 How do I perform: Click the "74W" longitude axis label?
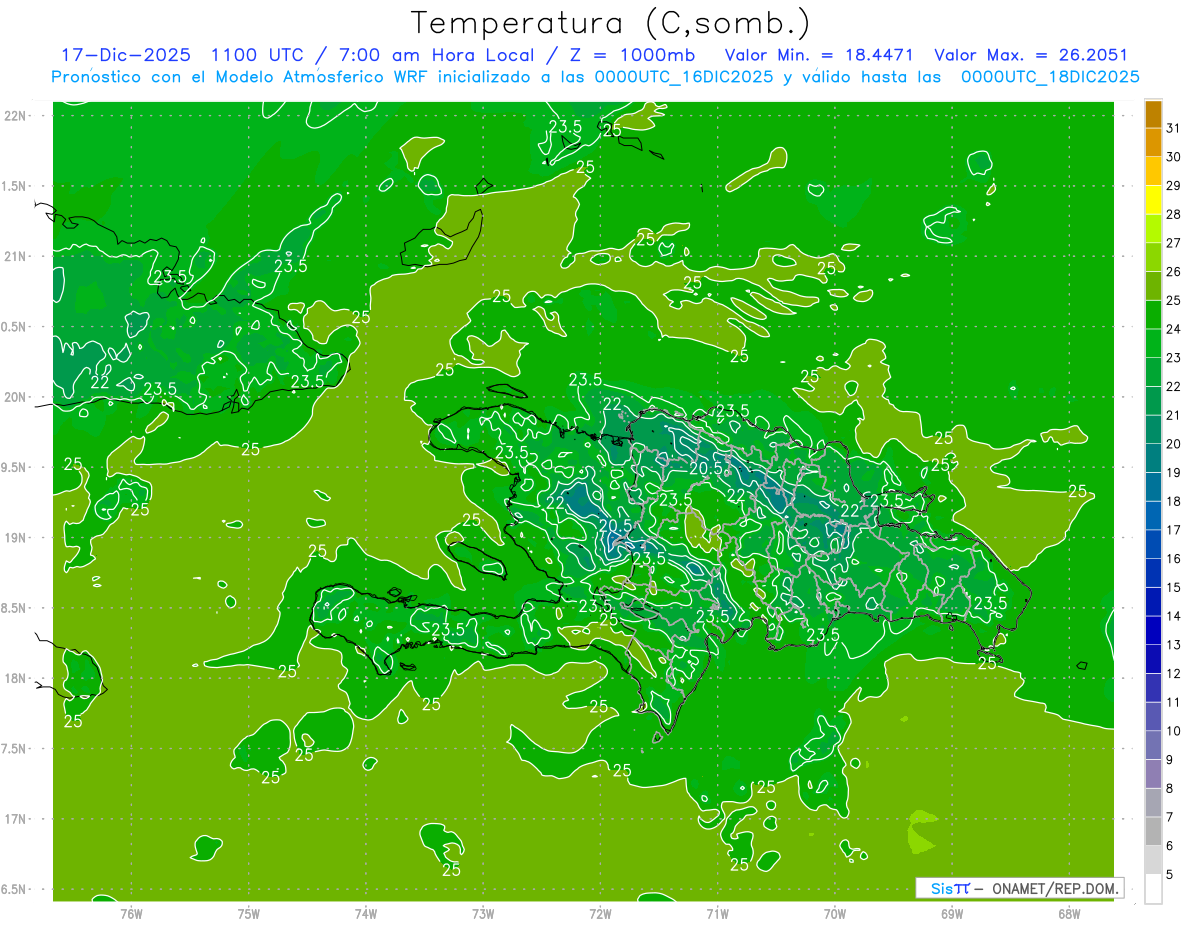coord(366,915)
